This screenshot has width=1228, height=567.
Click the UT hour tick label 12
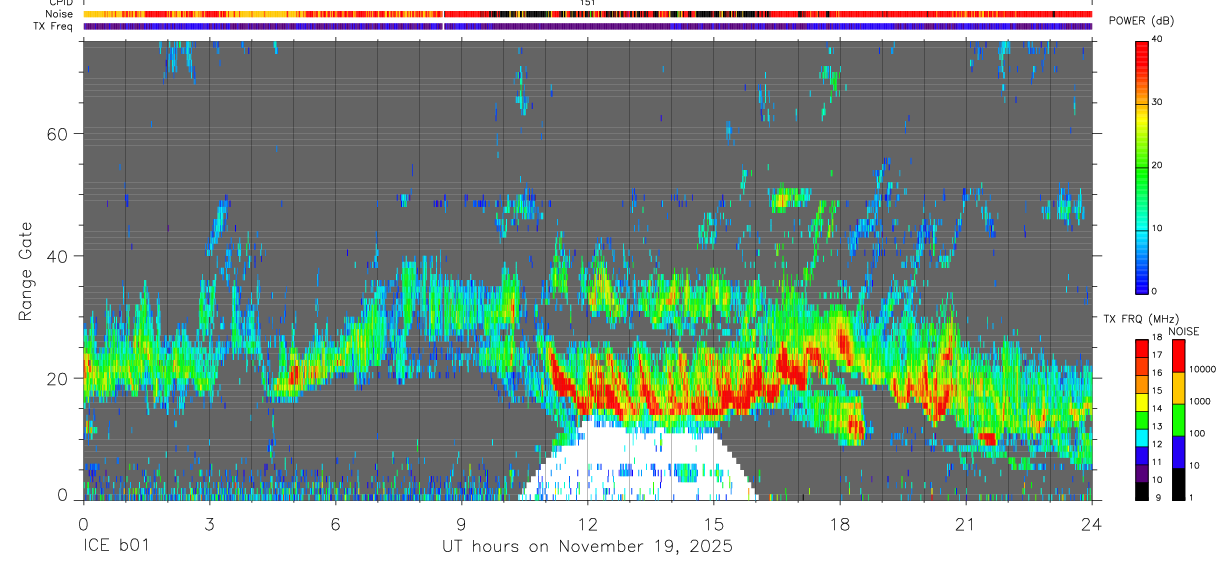(x=587, y=524)
